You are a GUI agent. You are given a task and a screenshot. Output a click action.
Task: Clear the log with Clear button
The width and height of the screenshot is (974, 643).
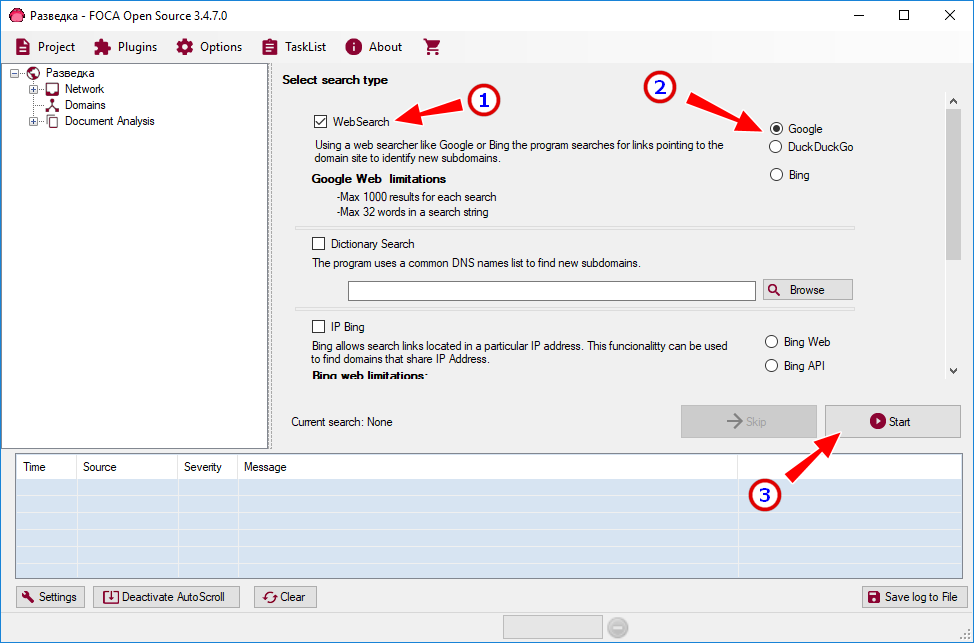coord(285,597)
